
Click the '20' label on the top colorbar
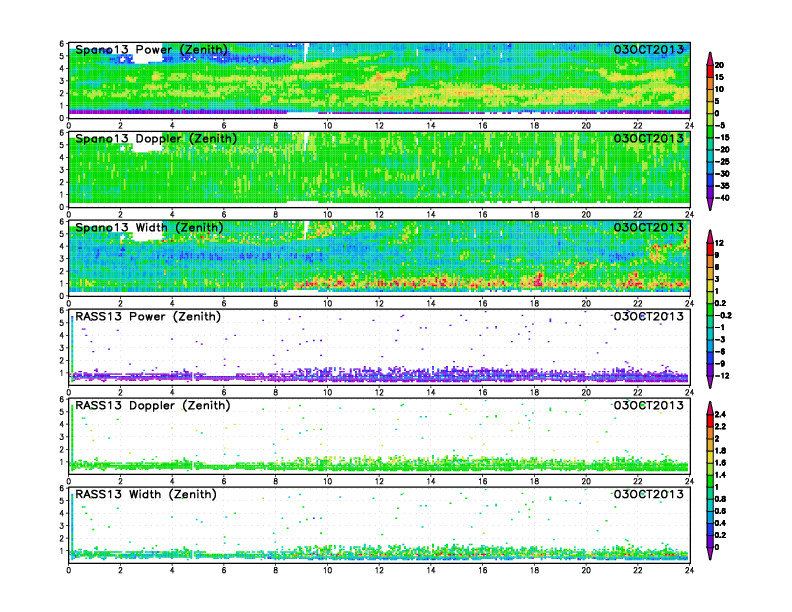tap(719, 65)
